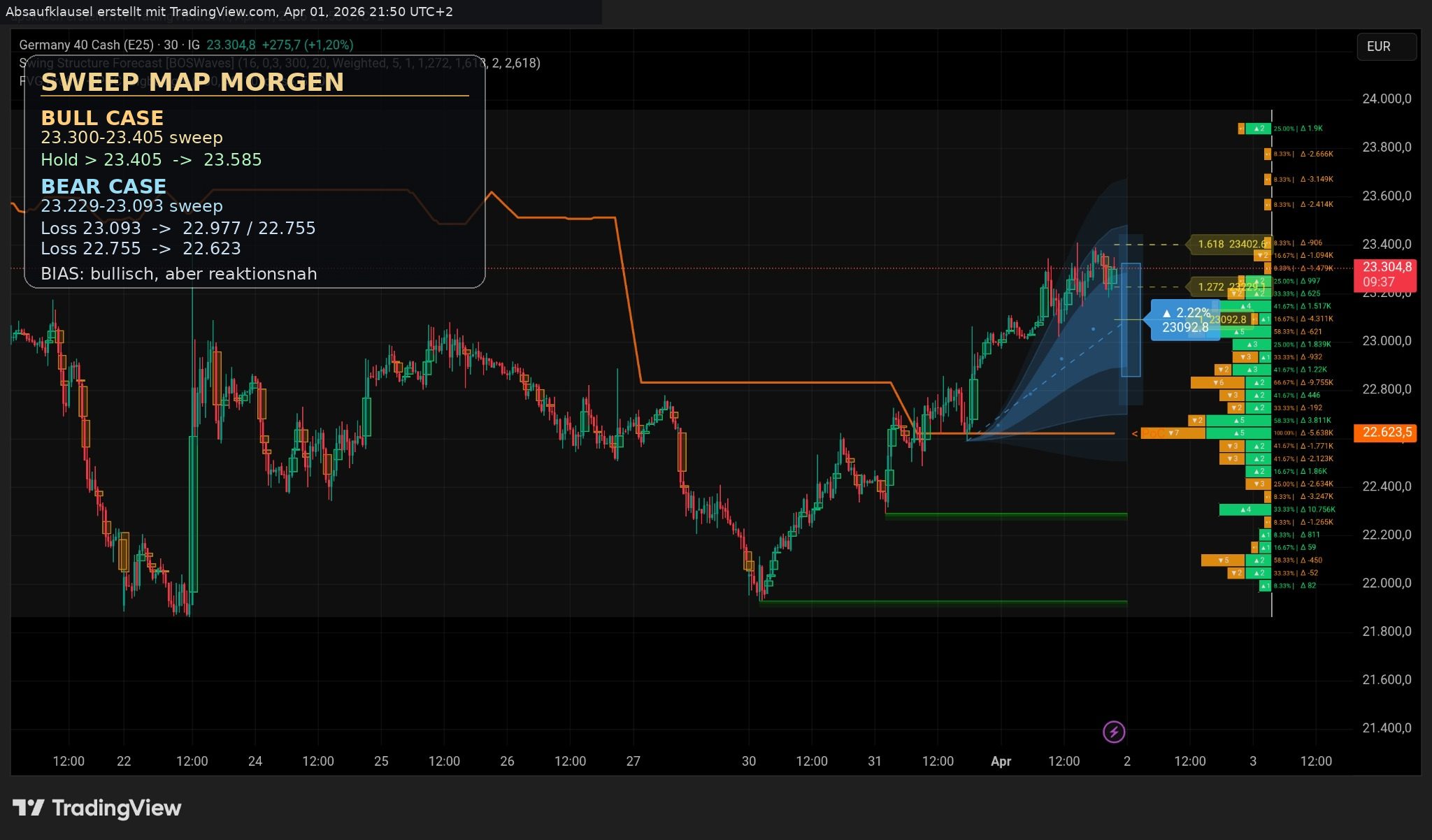Click the TradingView logo at bottom left
1432x840 pixels.
click(x=97, y=809)
